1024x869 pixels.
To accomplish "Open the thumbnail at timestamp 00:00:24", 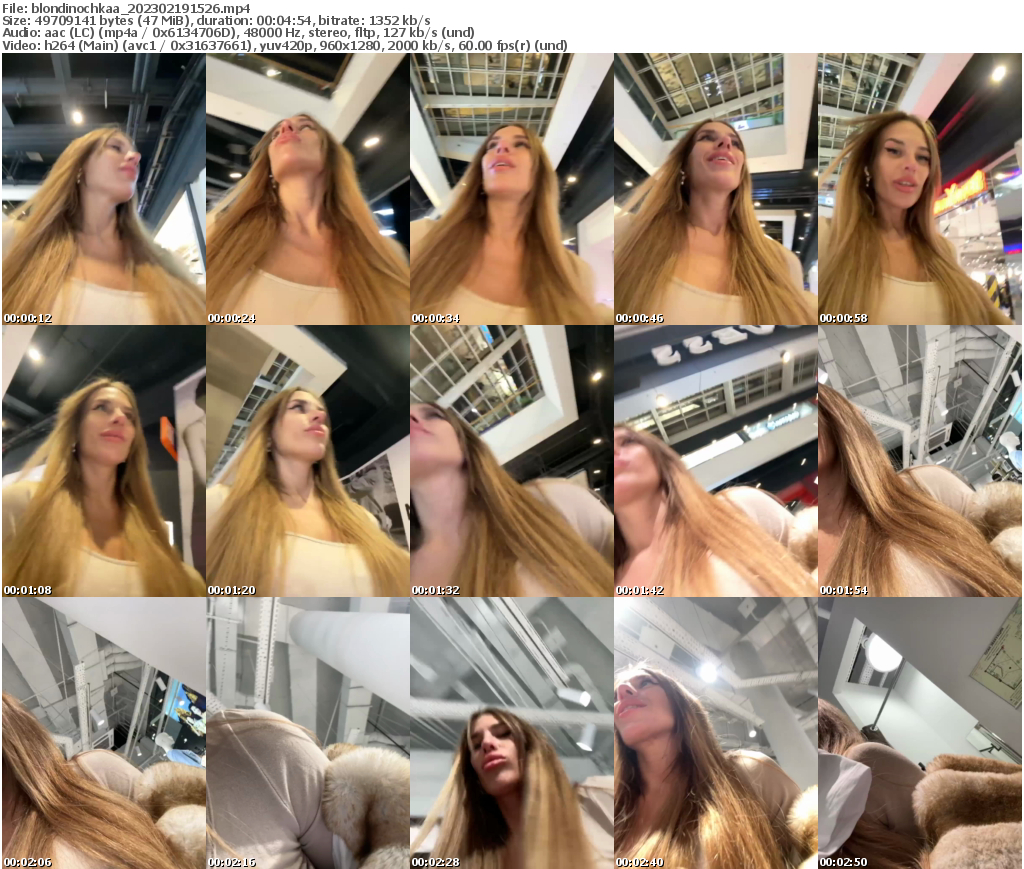I will 307,190.
